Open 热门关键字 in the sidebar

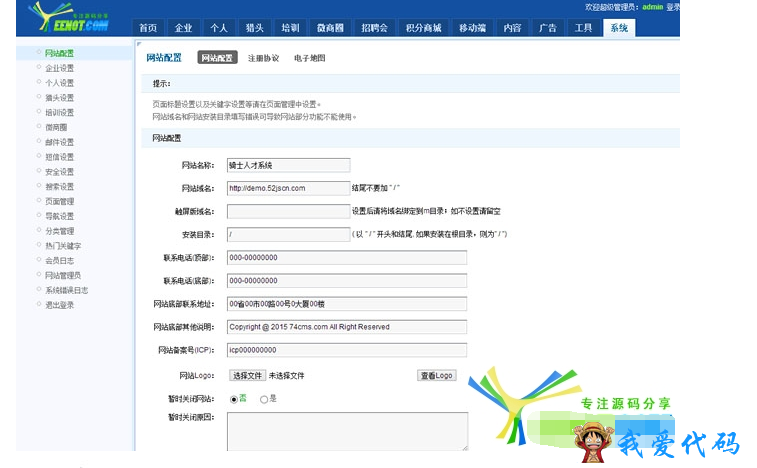pos(63,246)
